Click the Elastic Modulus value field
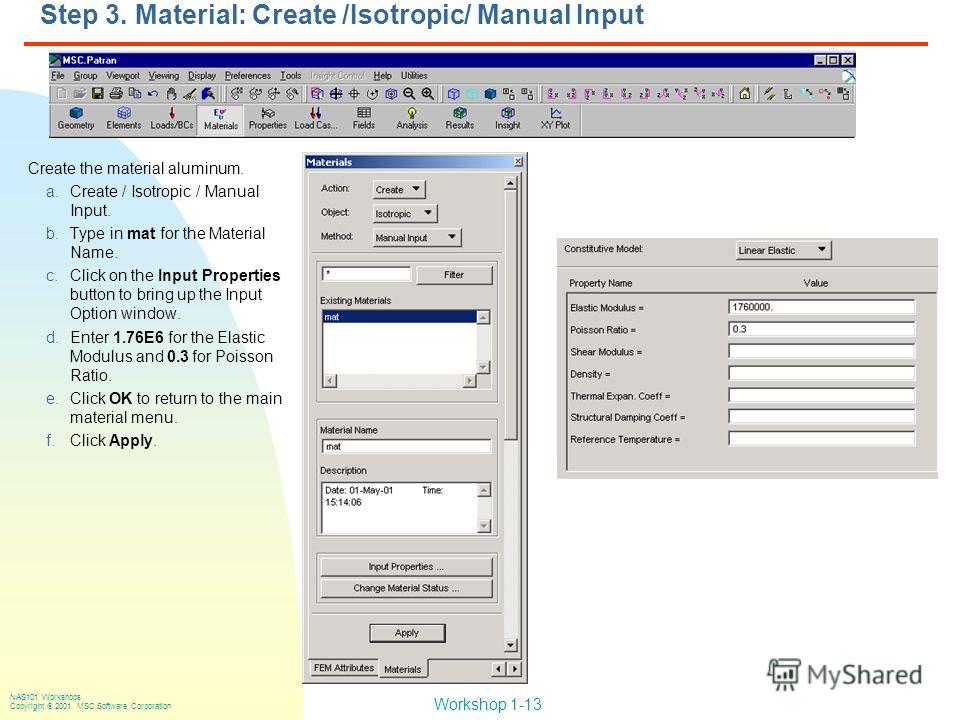This screenshot has height=720, width=960. point(822,307)
